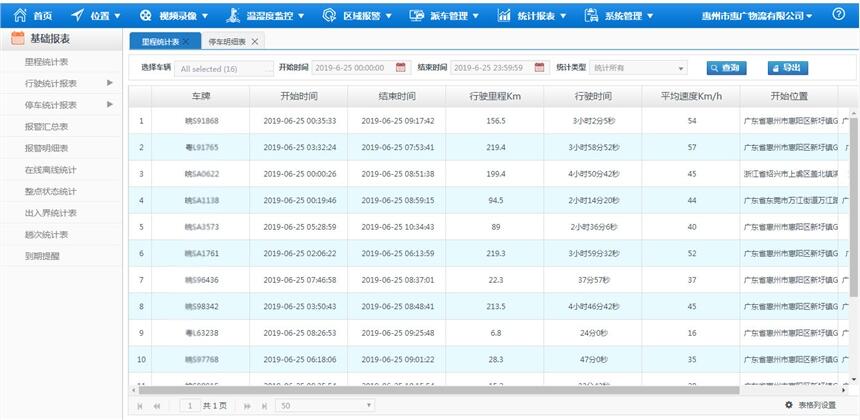This screenshot has height=420, width=860.
Task: Click the video reel icon for 视频录像
Action: [146, 15]
